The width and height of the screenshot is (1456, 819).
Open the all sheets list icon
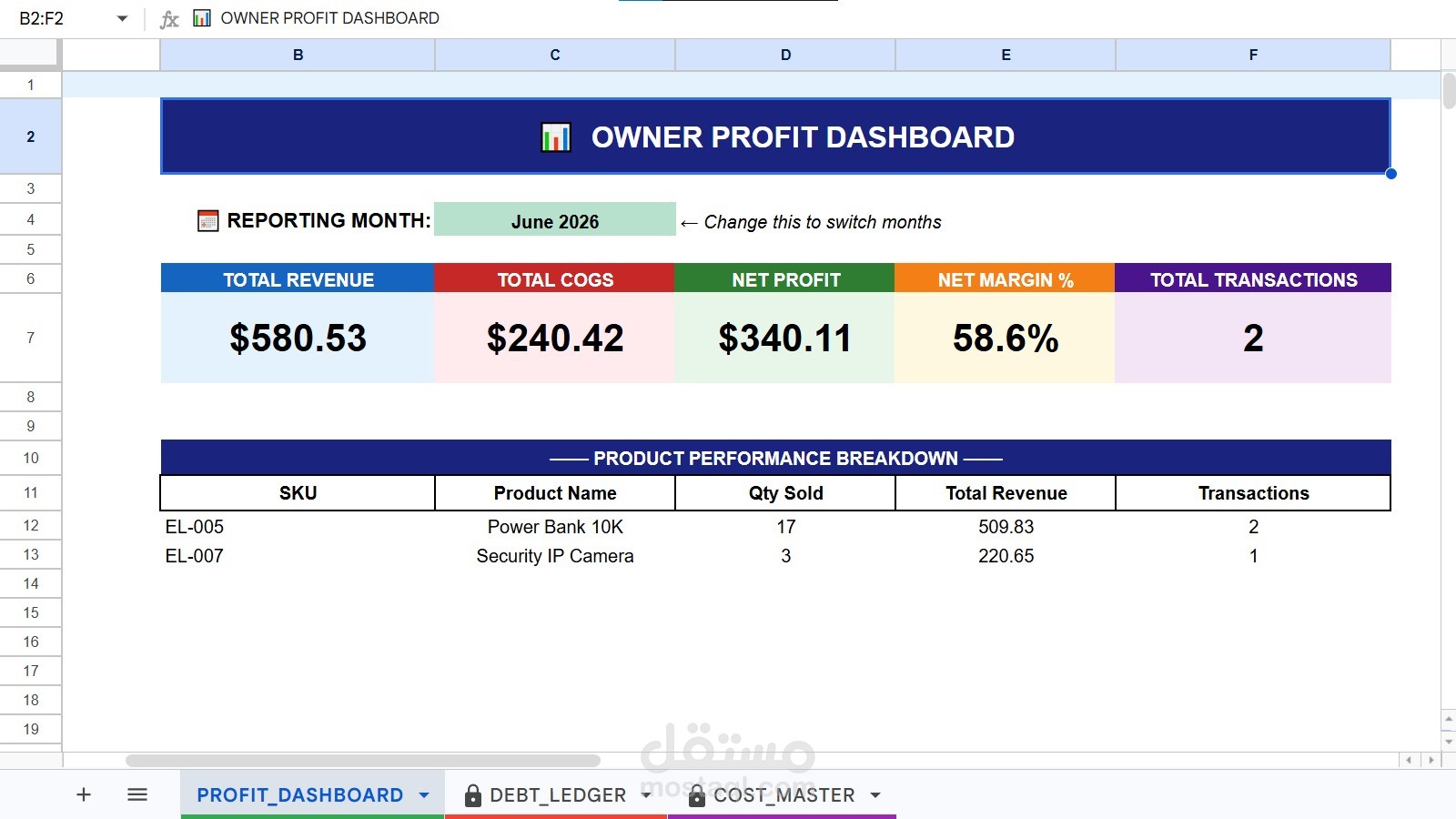(137, 794)
